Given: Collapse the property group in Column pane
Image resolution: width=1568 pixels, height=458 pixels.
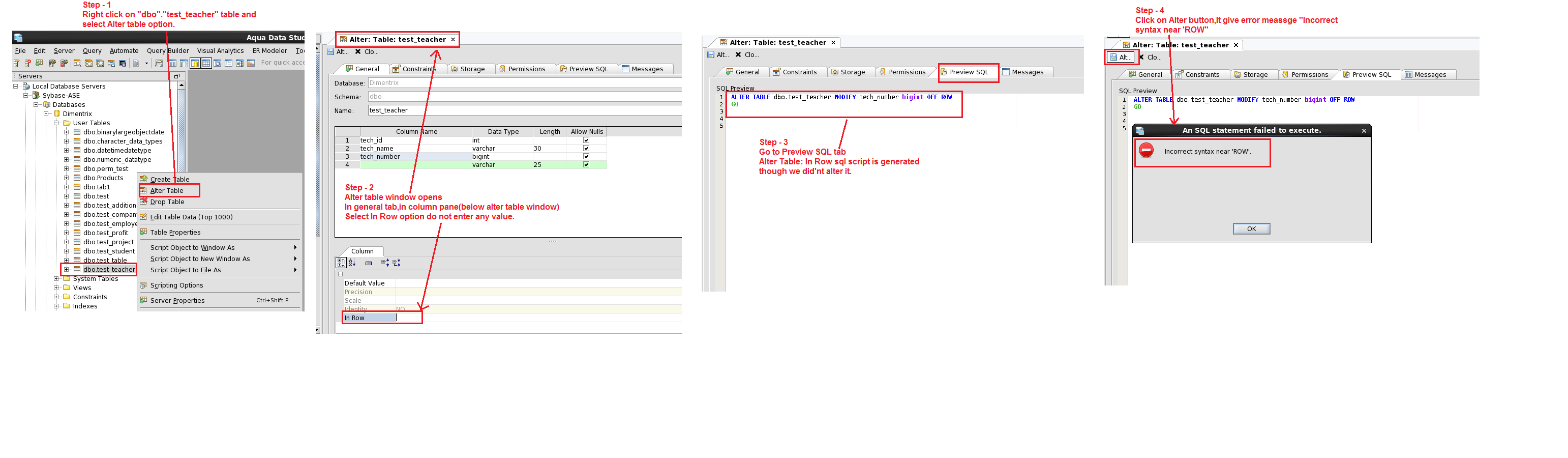Looking at the screenshot, I should pos(341,275).
